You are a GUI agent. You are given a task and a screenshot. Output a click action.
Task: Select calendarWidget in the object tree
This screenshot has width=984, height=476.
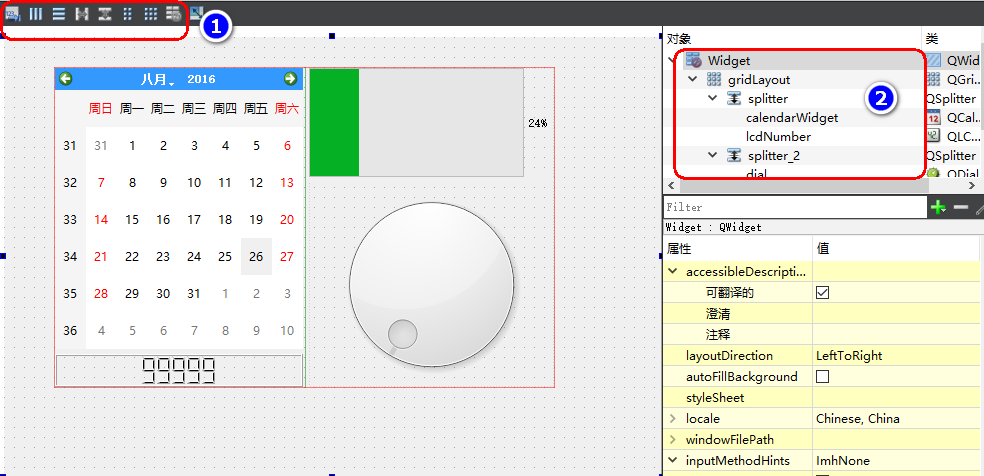791,117
